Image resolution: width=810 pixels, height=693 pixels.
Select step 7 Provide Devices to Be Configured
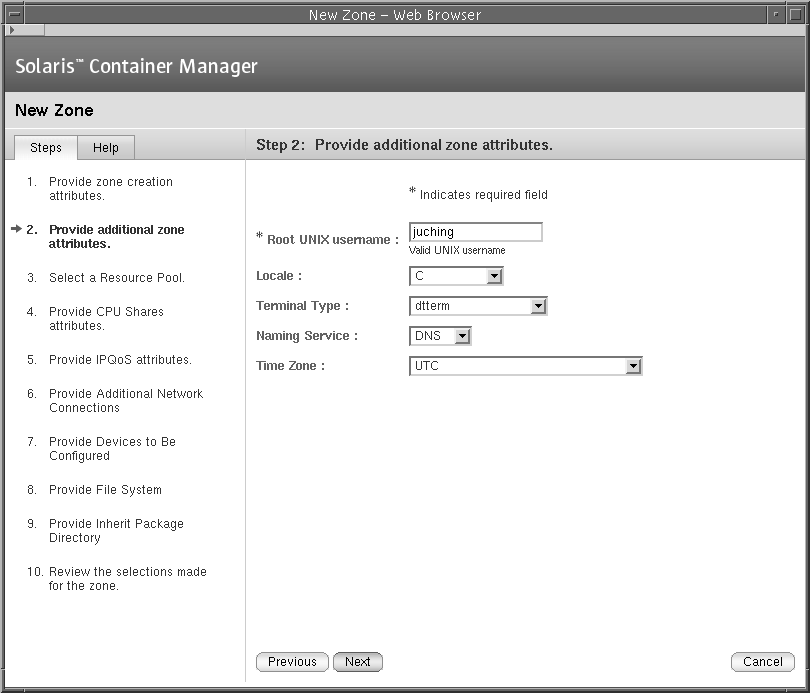(112, 449)
